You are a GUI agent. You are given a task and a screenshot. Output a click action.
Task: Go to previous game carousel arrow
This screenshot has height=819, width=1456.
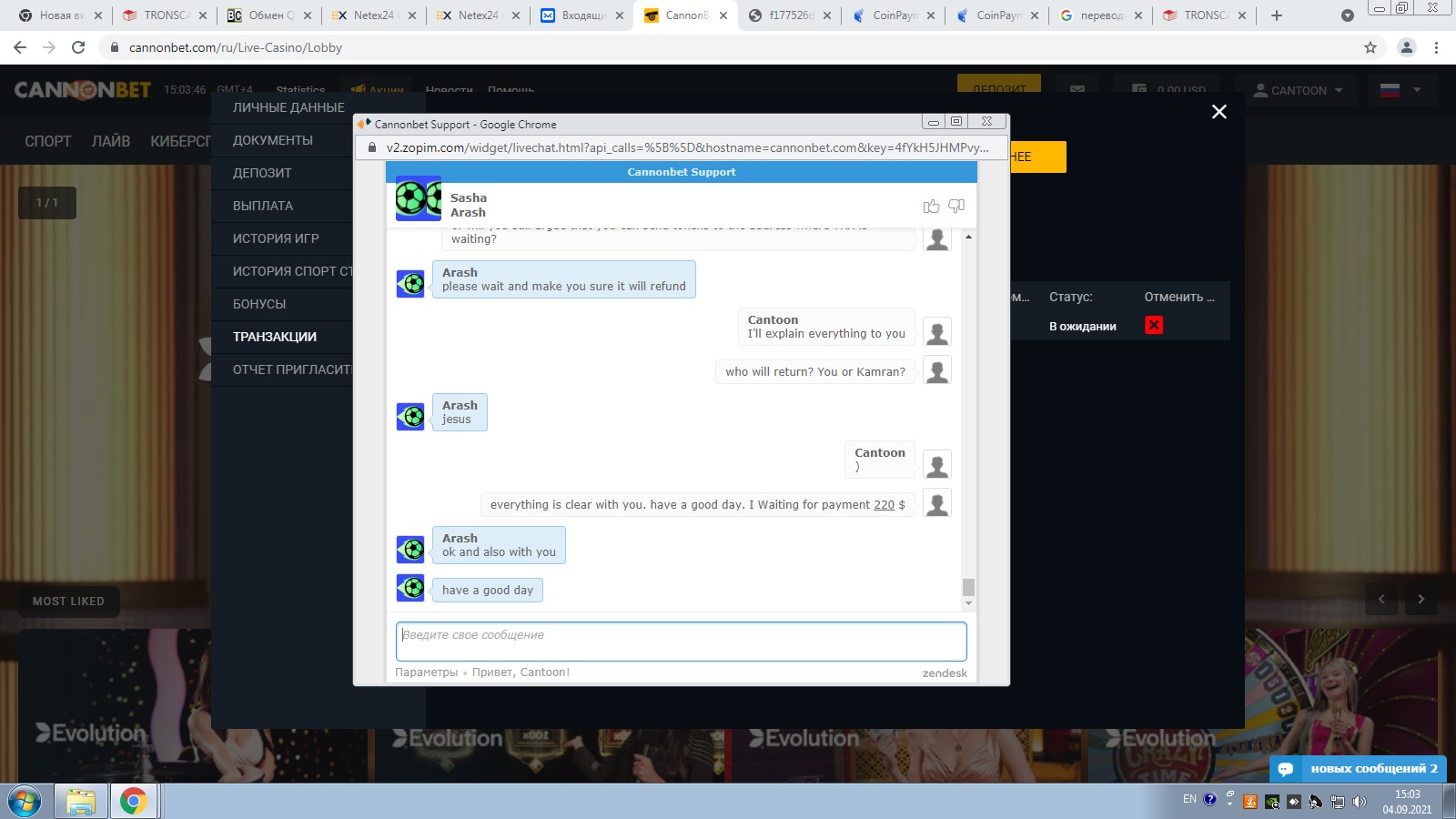pyautogui.click(x=1381, y=599)
